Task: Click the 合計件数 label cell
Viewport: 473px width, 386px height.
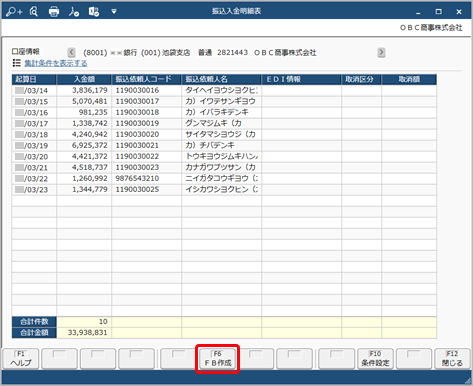Action: click(x=34, y=322)
